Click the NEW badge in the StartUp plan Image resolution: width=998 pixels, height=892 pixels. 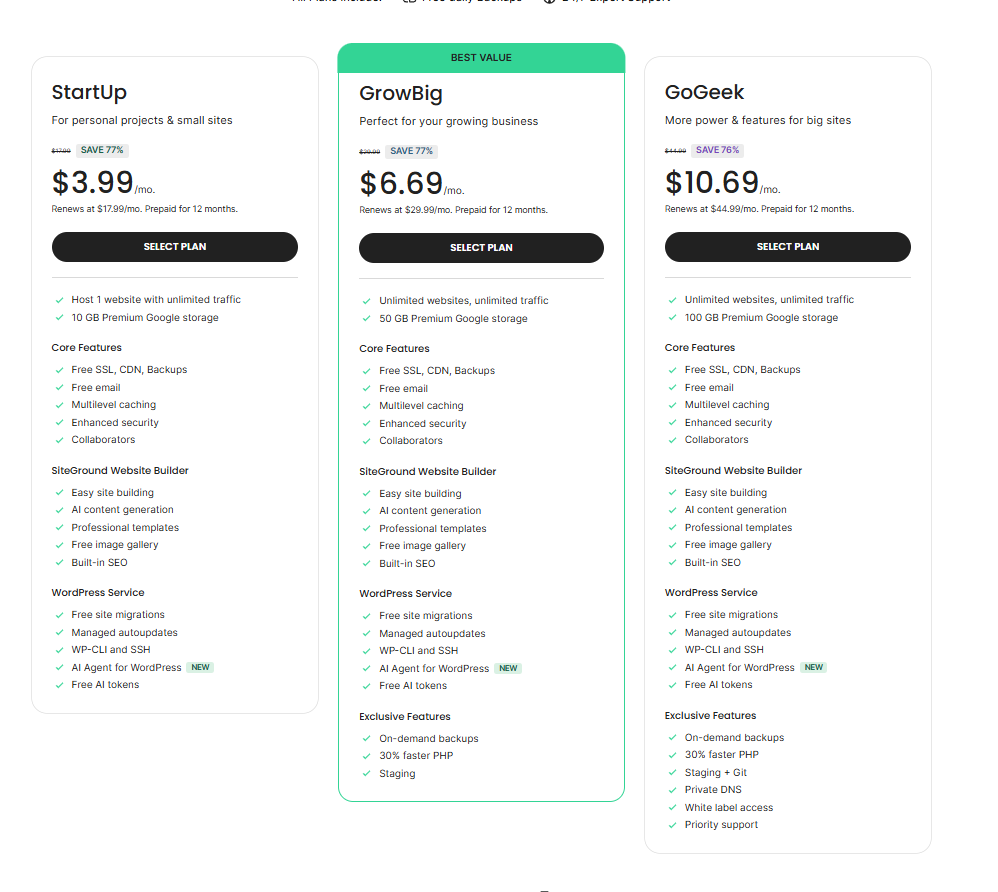coord(201,667)
